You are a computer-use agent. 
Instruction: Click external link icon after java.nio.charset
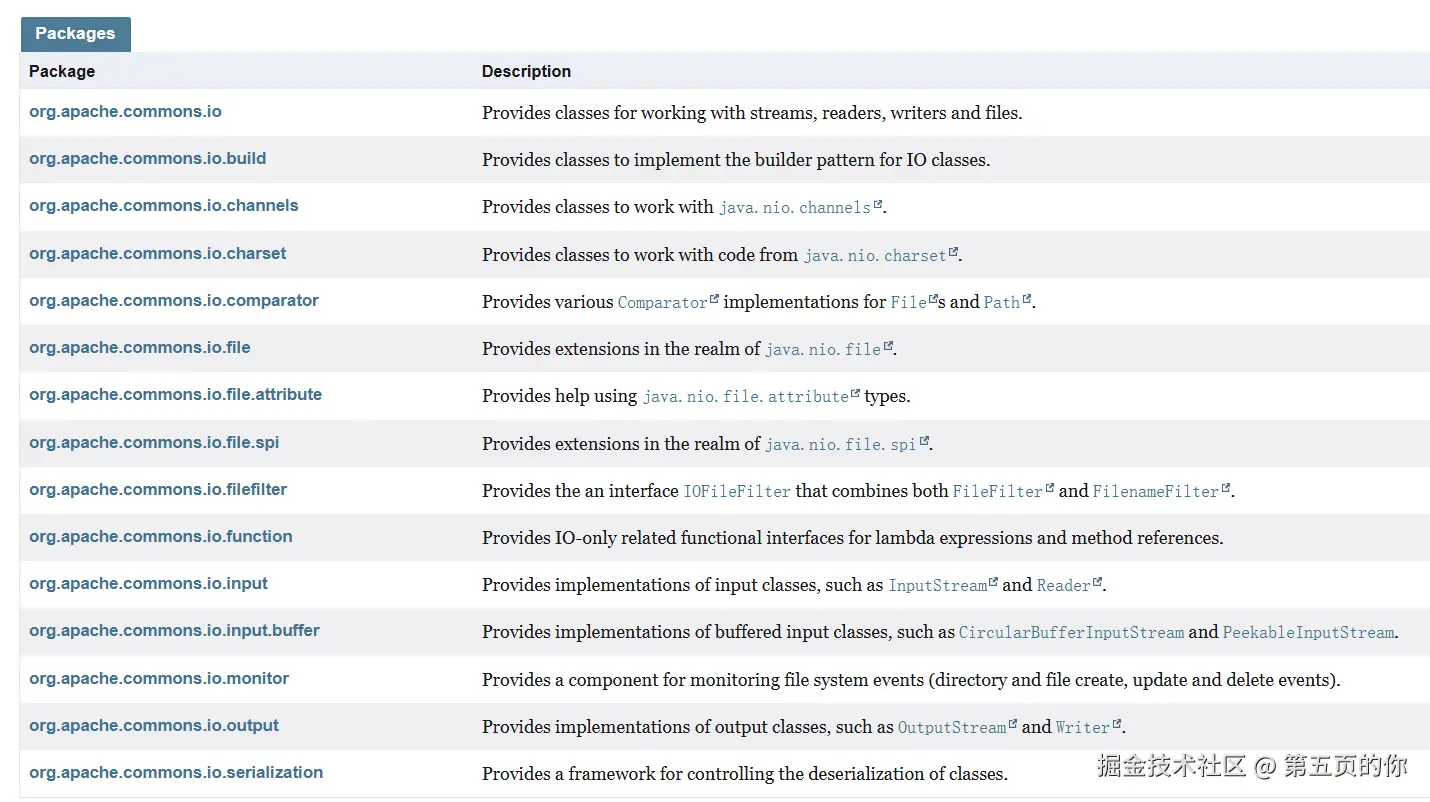pos(953,252)
